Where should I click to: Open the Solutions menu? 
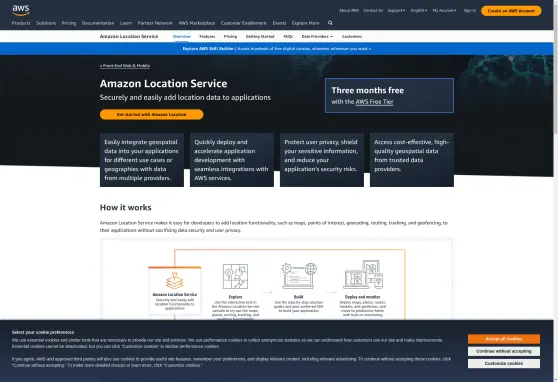(x=46, y=23)
